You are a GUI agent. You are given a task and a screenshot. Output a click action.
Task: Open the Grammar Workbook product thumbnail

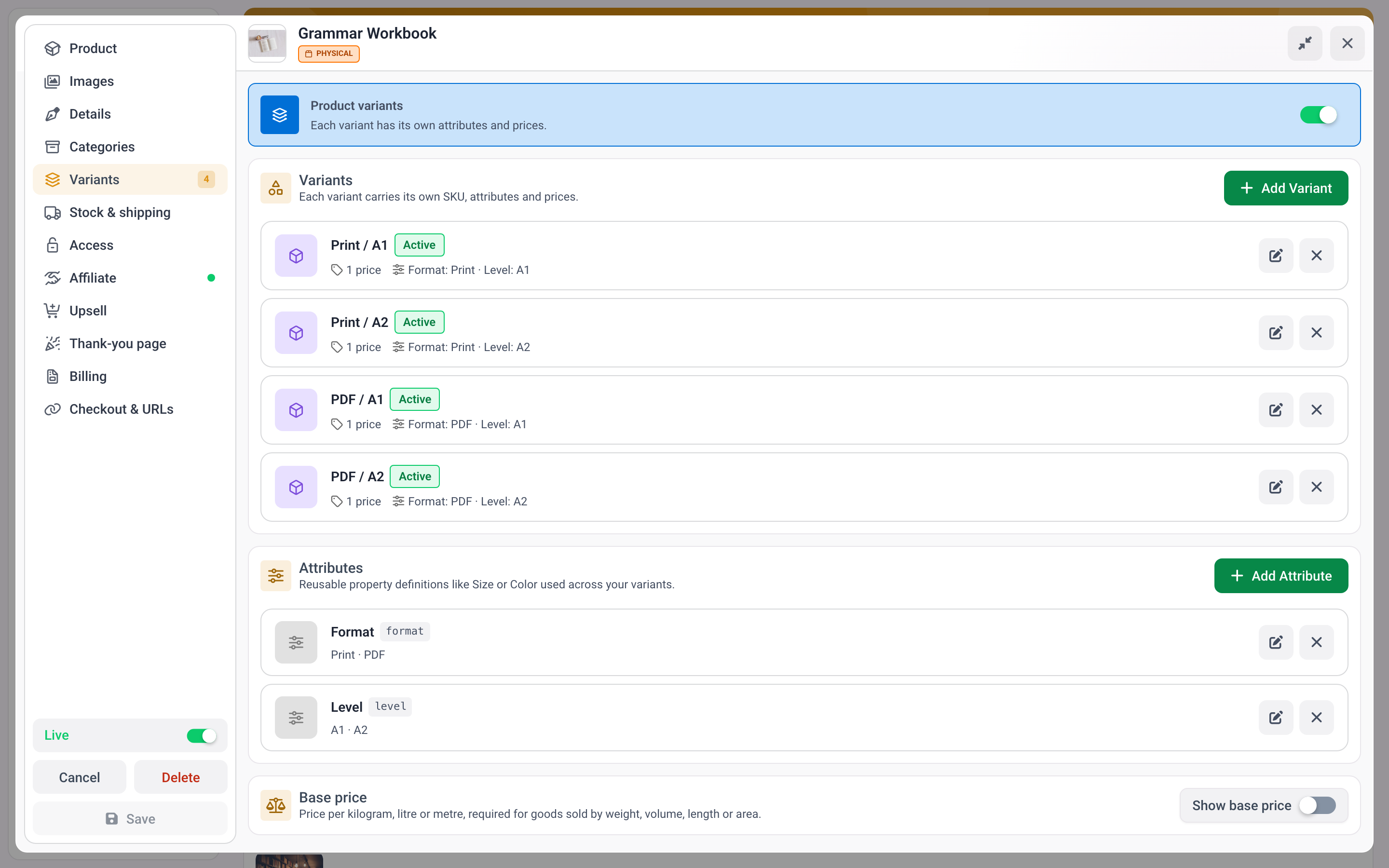(x=267, y=43)
